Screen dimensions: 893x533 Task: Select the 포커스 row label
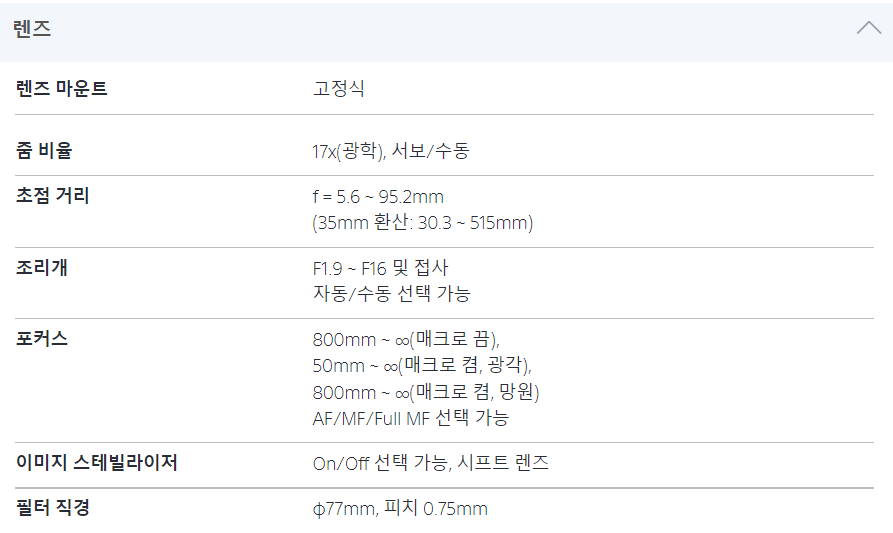tap(42, 339)
